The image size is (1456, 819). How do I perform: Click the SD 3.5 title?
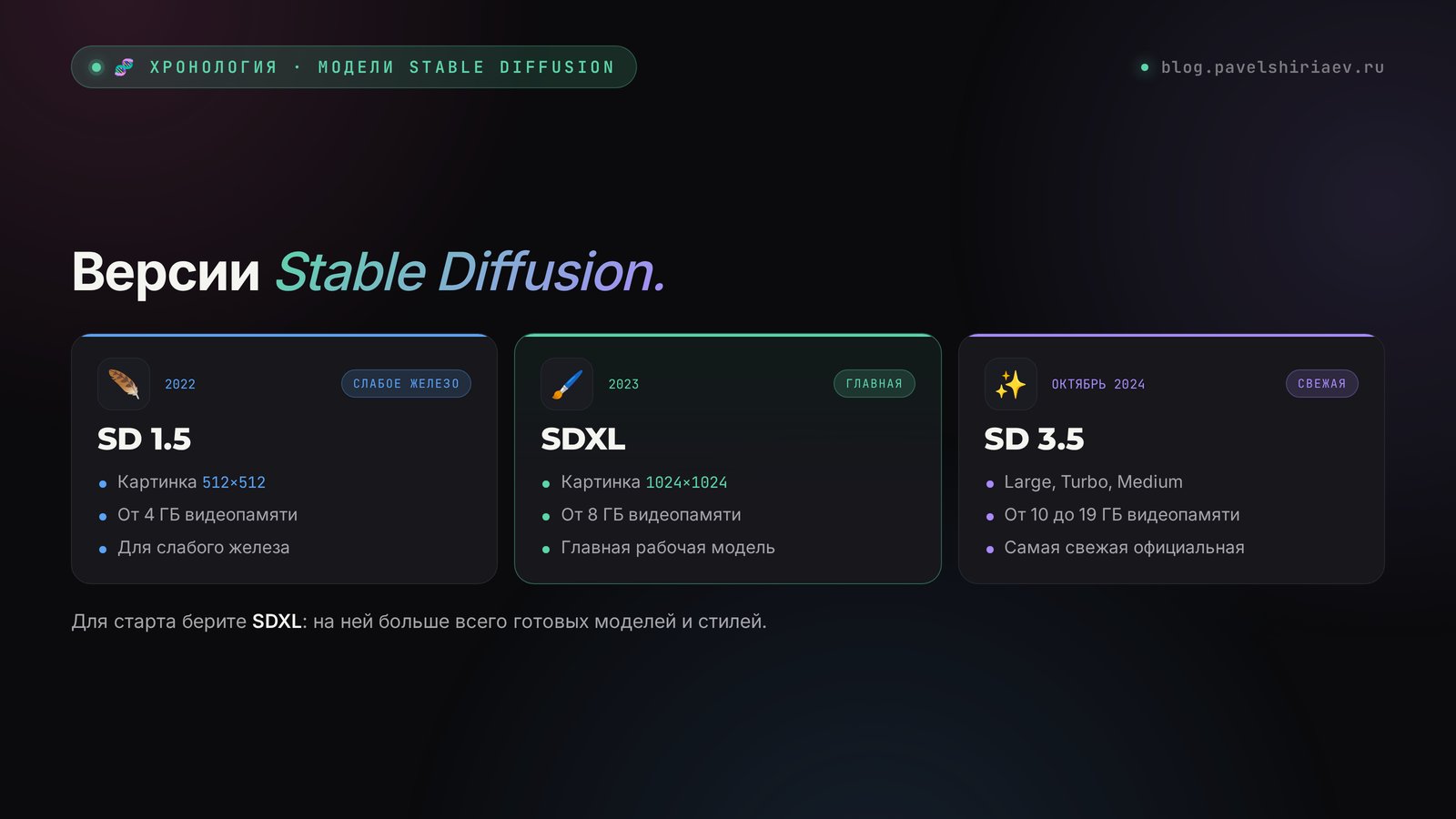pos(1034,439)
